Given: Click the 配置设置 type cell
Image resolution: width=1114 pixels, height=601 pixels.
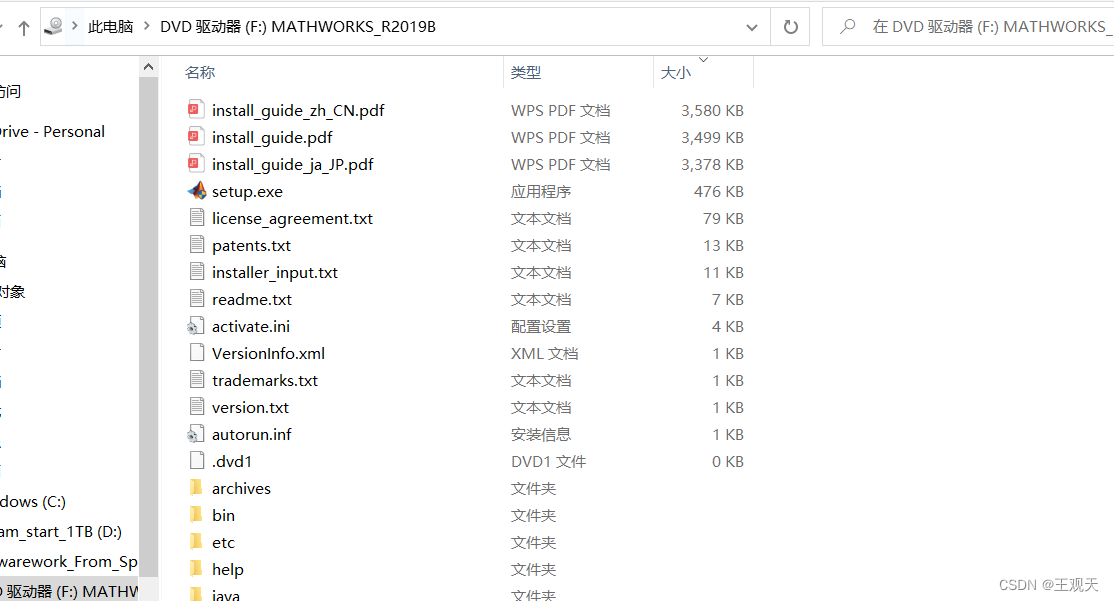Looking at the screenshot, I should pyautogui.click(x=541, y=327).
